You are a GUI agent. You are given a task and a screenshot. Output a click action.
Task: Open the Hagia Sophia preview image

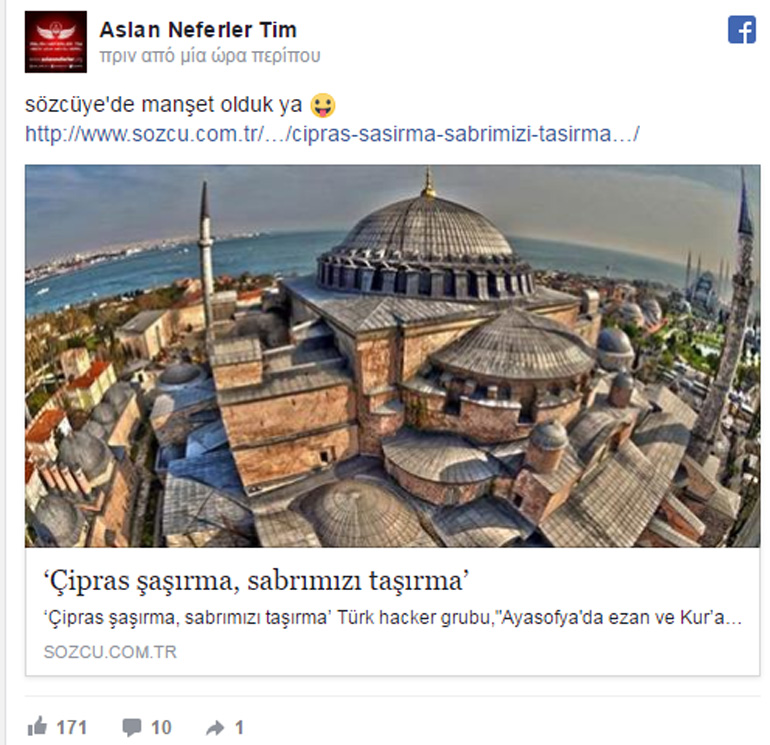point(392,356)
